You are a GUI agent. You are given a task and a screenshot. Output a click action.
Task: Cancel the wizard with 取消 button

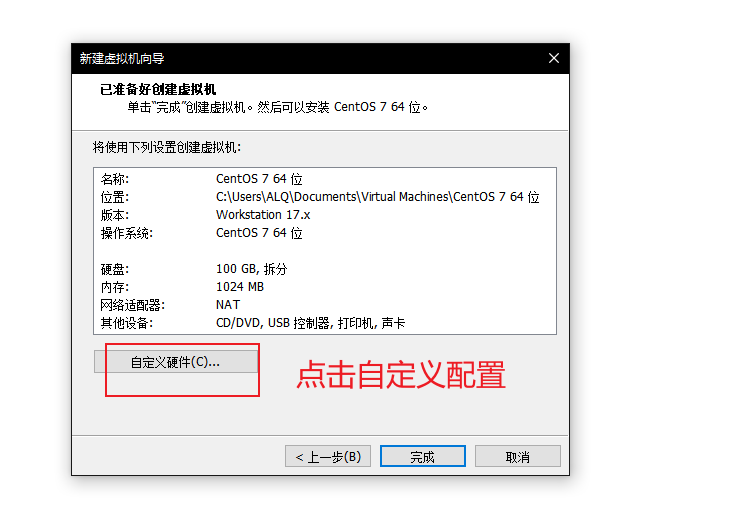click(517, 457)
